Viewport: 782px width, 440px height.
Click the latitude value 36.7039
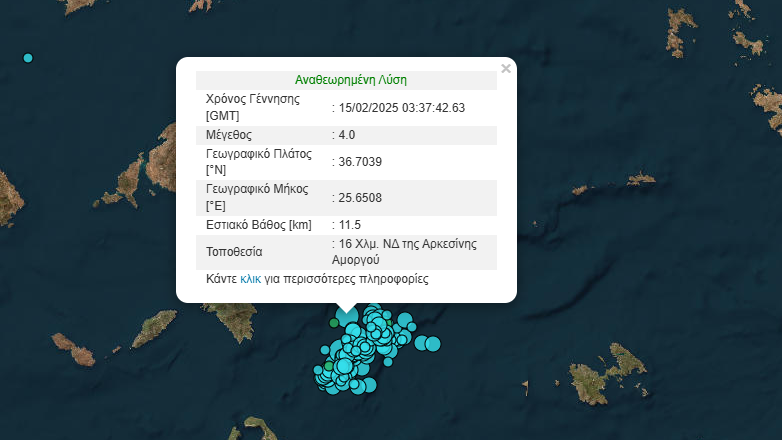click(x=359, y=161)
